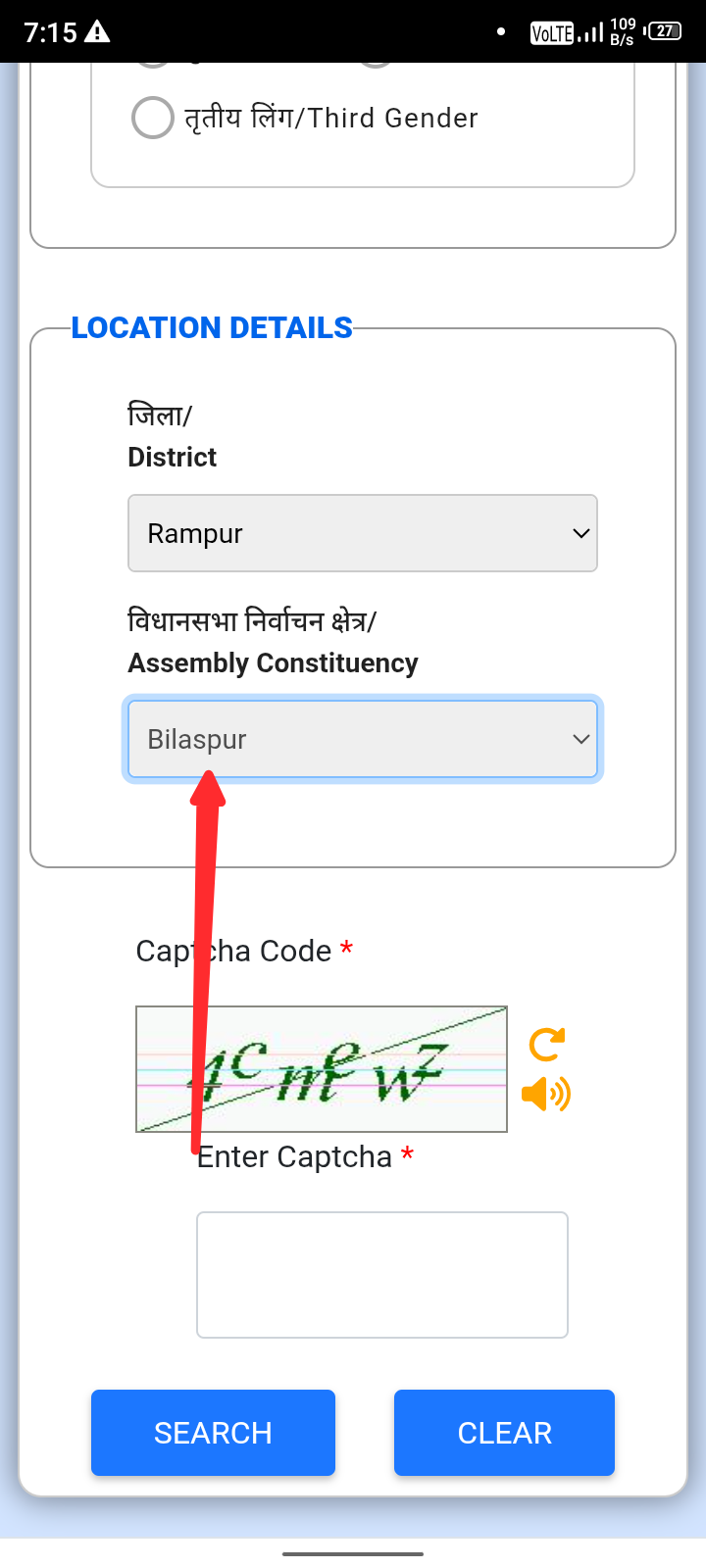706x1568 pixels.
Task: Click the Third Gender label text
Action: click(331, 119)
